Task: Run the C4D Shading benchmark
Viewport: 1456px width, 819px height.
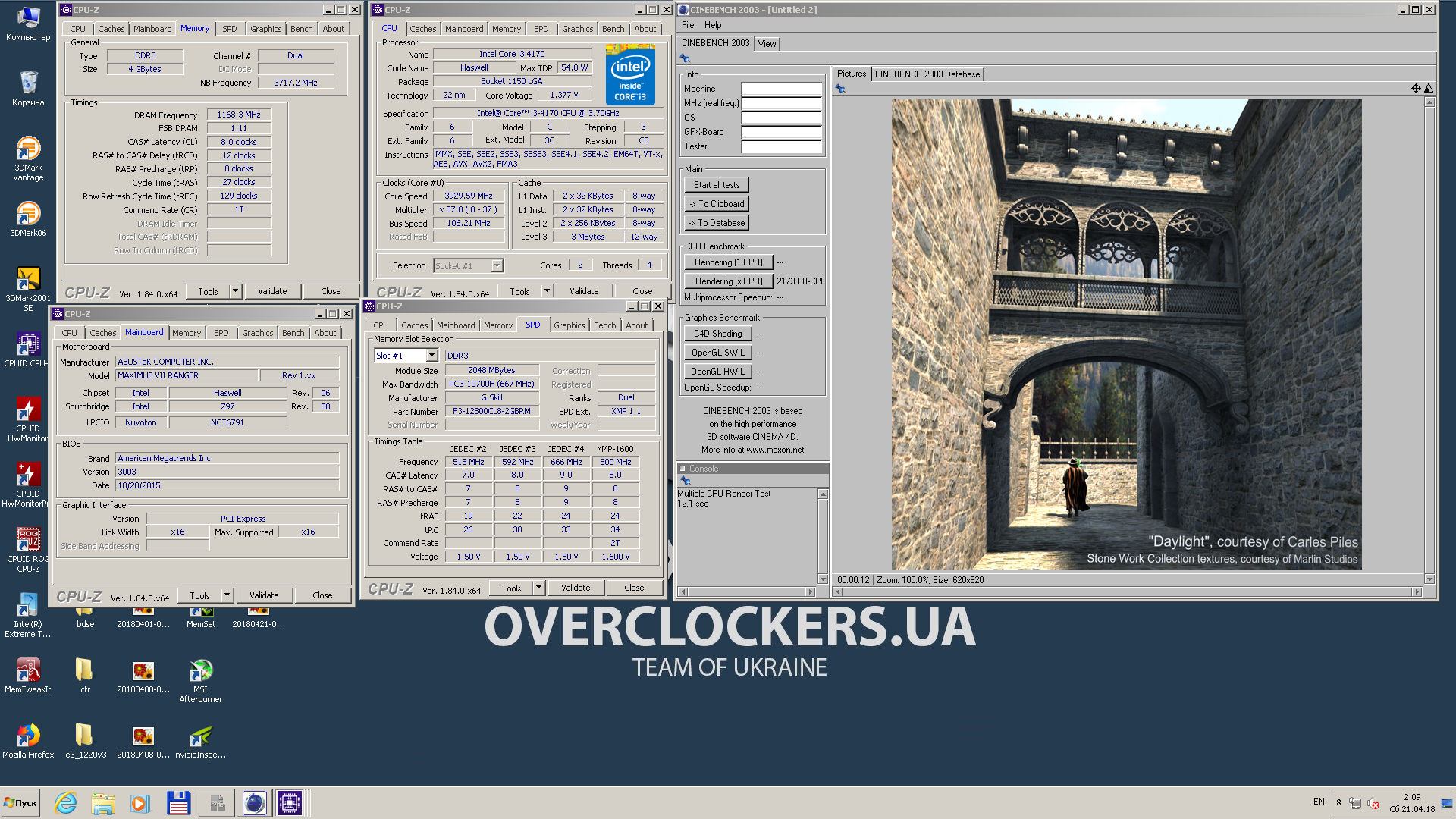Action: [718, 334]
